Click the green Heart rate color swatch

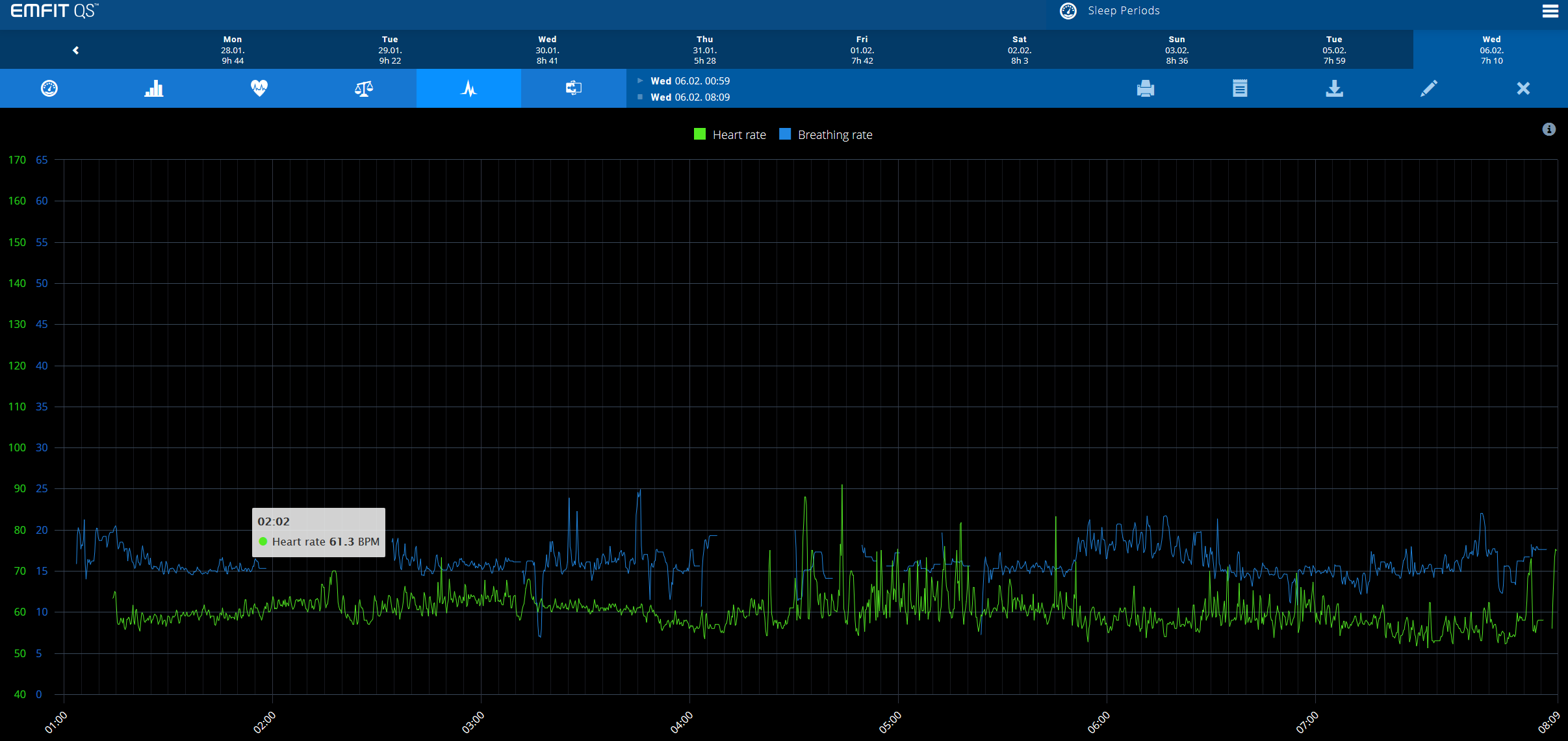[700, 134]
